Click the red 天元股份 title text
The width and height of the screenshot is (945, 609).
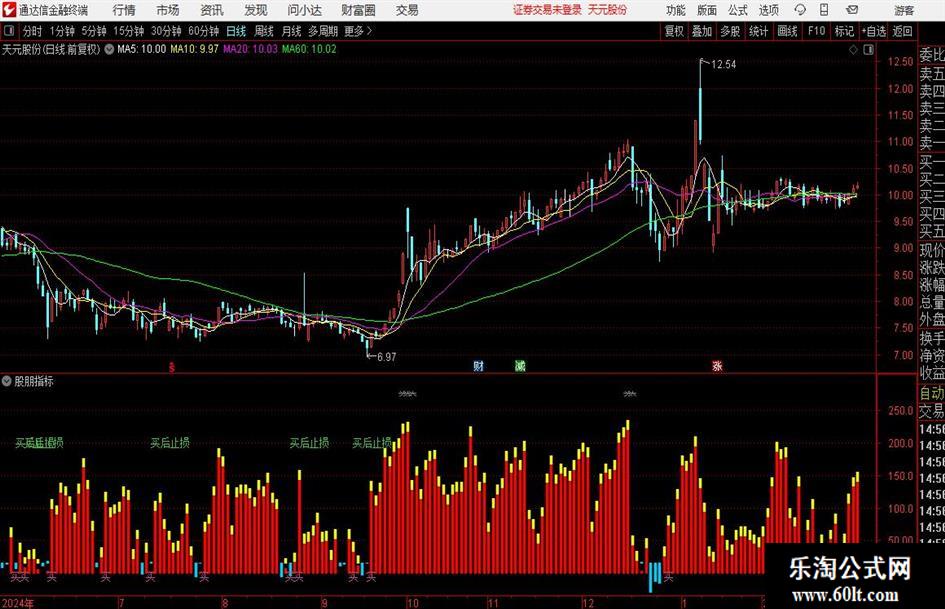tap(608, 10)
